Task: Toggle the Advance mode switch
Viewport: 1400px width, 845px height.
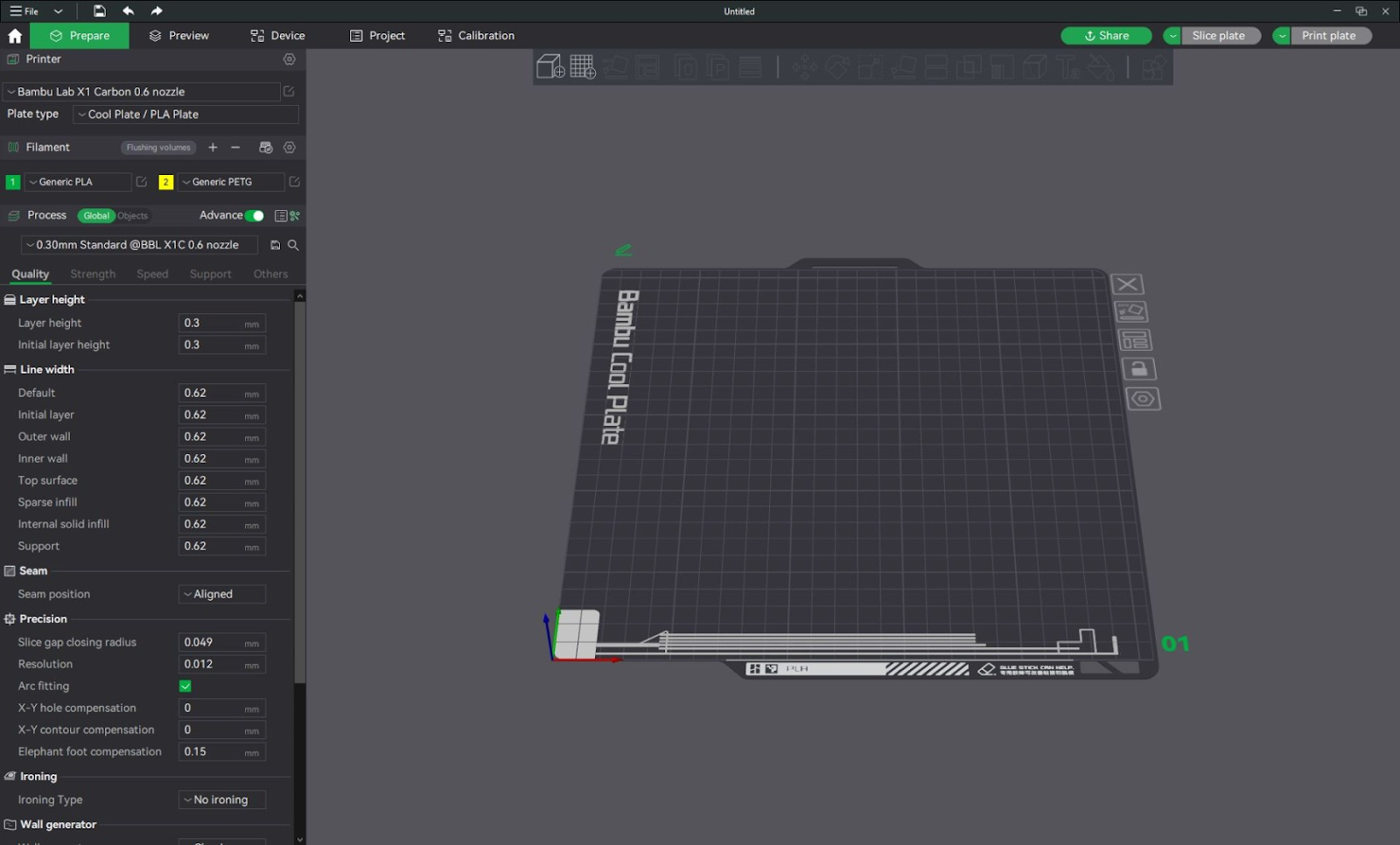Action: click(255, 216)
